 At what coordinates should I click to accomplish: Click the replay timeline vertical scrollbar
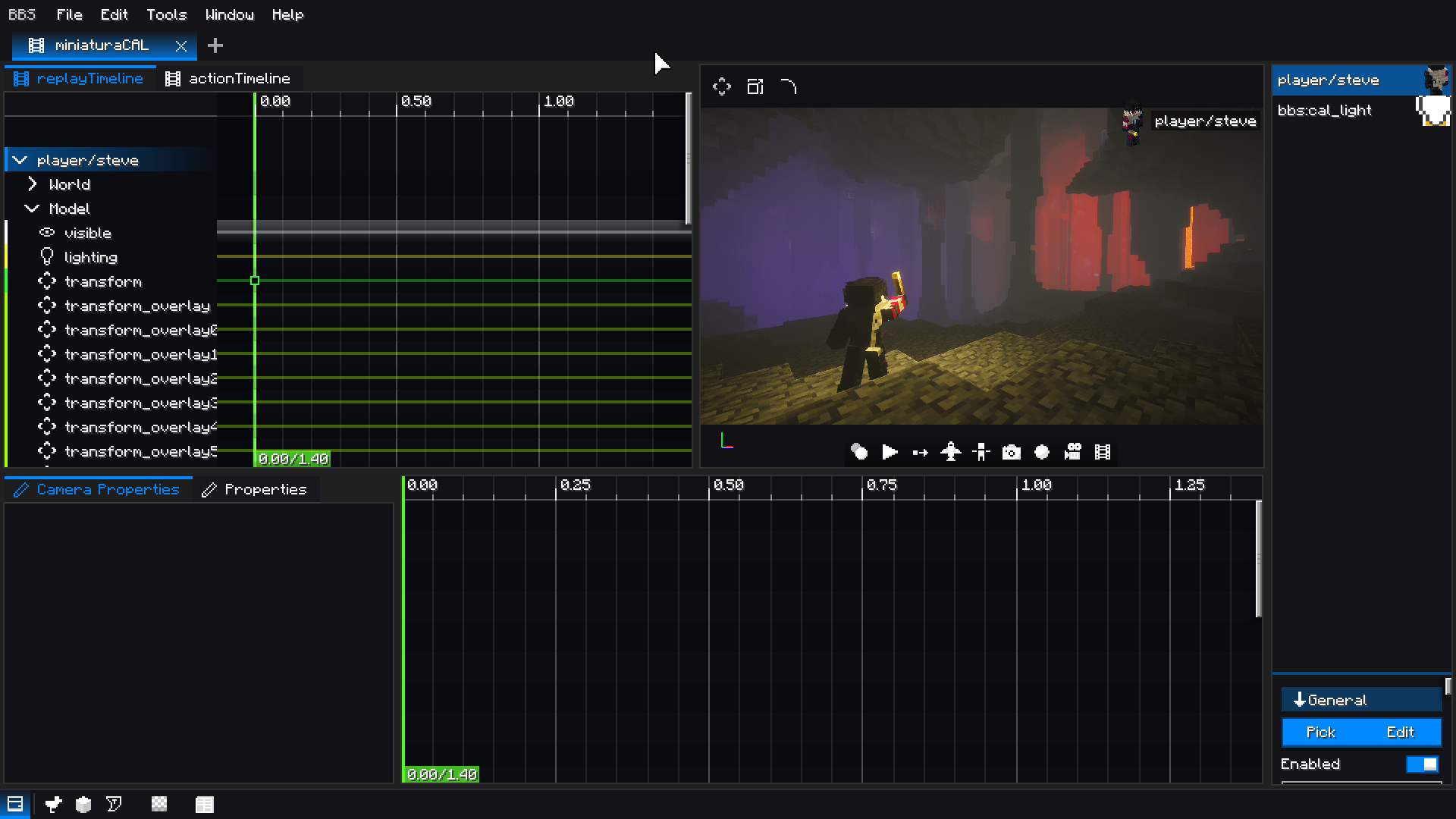pyautogui.click(x=688, y=158)
